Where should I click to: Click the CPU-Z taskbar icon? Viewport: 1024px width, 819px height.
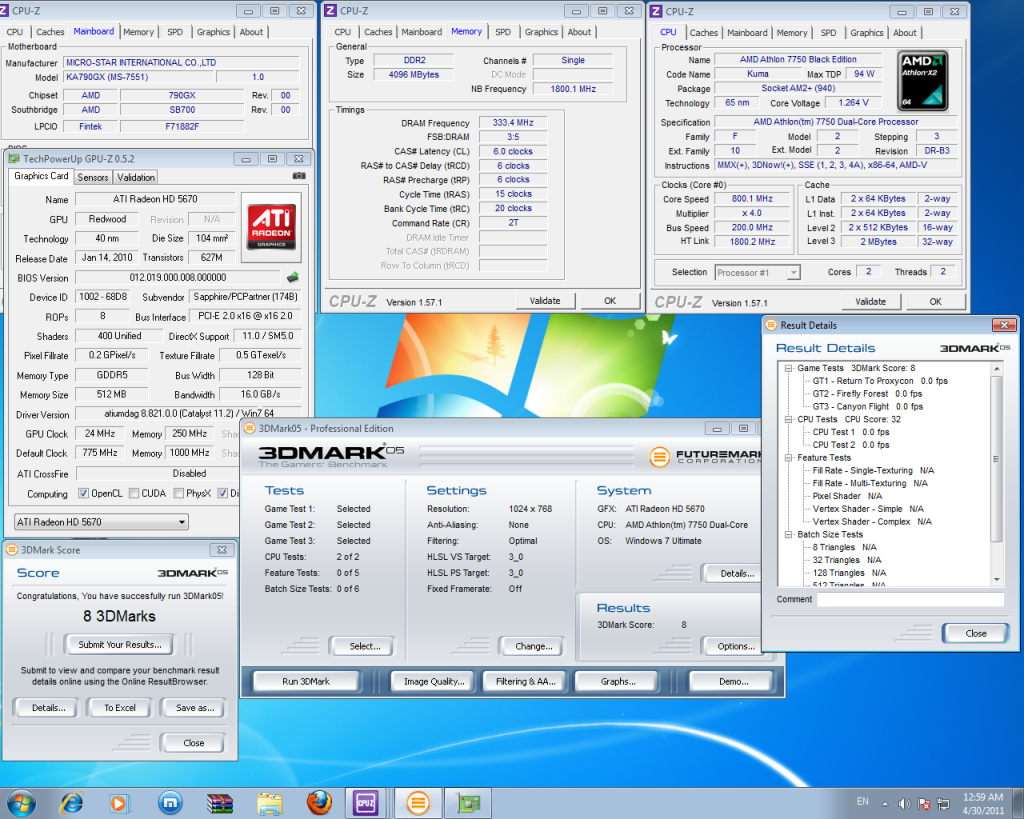365,802
